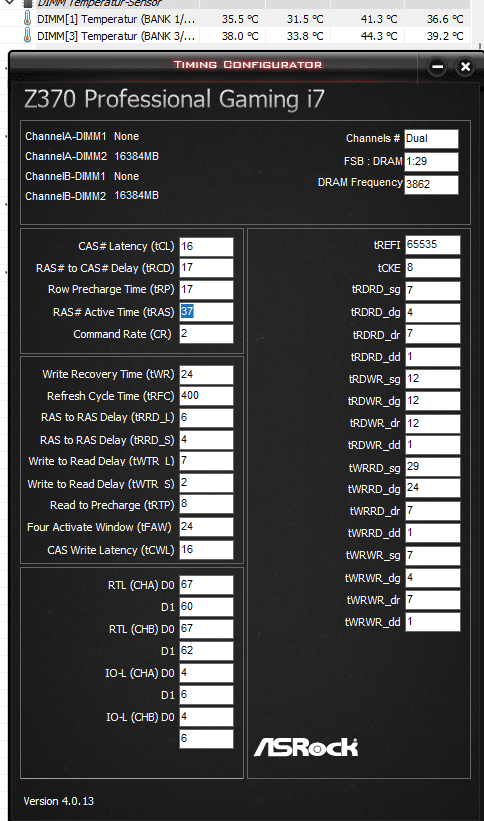Click the 35.5 °C value for DIMM[1]

click(x=240, y=19)
